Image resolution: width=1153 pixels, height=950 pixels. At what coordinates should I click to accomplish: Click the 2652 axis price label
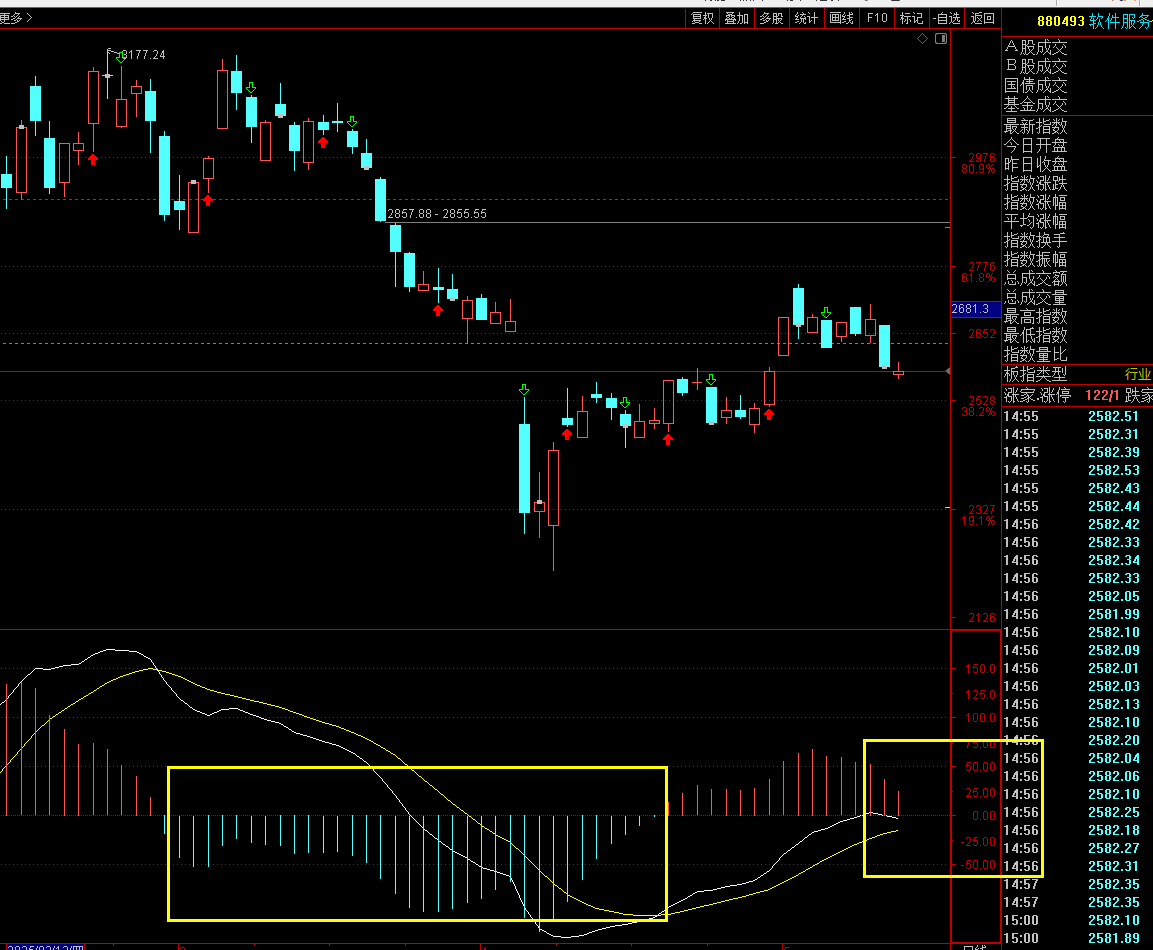[x=982, y=334]
